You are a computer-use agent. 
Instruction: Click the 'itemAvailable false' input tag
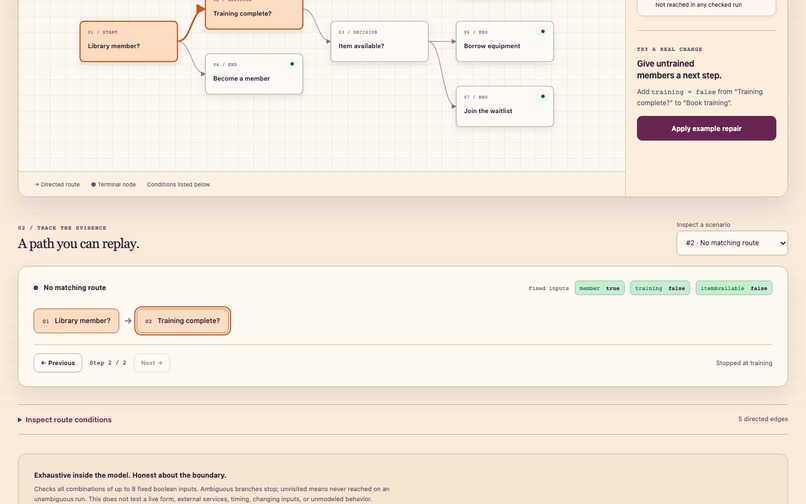click(734, 288)
